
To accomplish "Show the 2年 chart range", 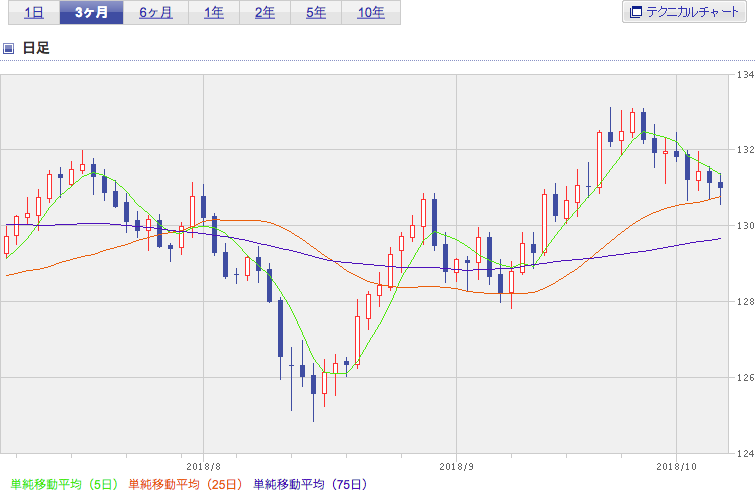I will coord(265,13).
